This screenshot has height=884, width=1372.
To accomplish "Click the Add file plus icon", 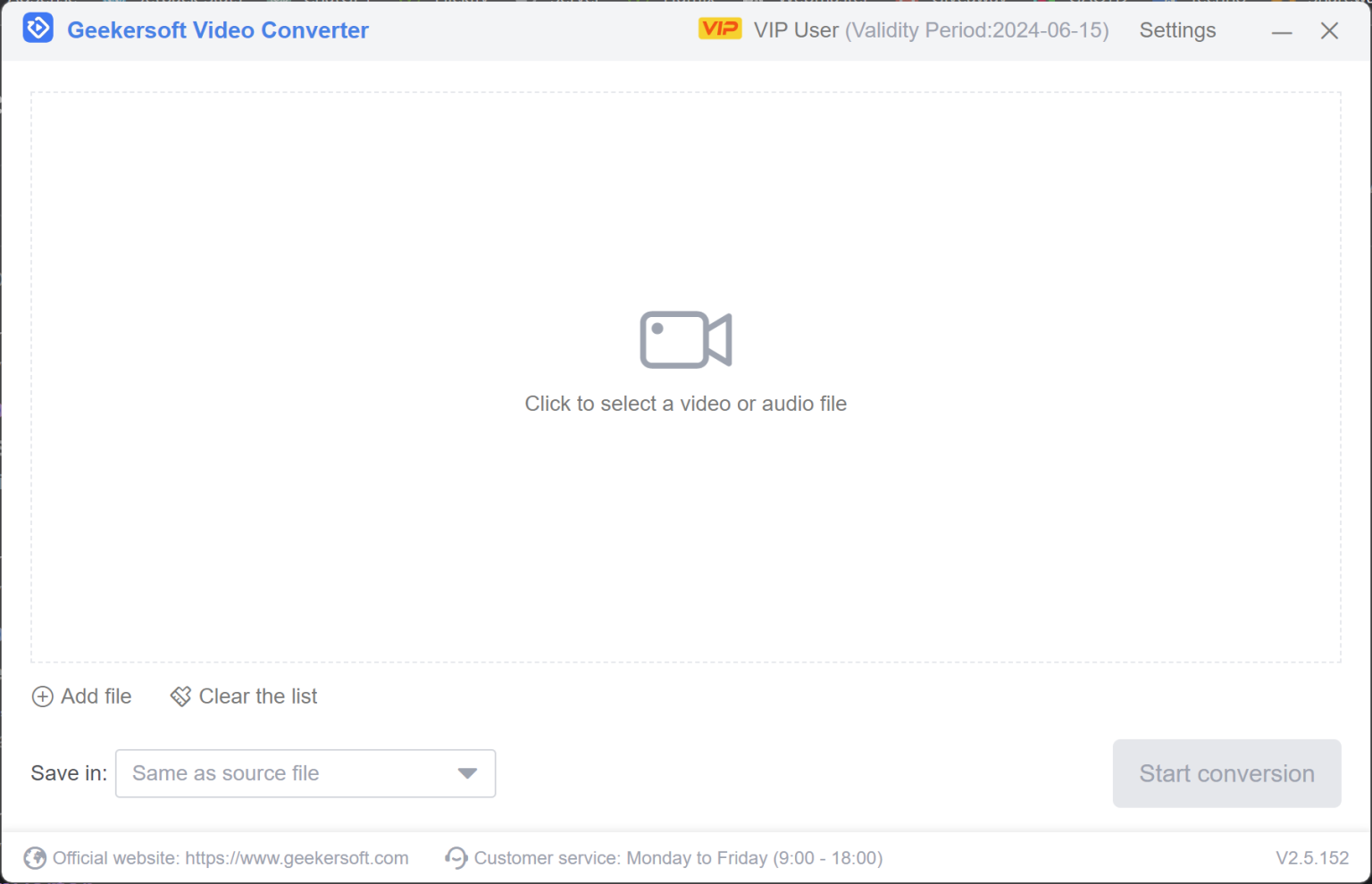I will pyautogui.click(x=42, y=696).
